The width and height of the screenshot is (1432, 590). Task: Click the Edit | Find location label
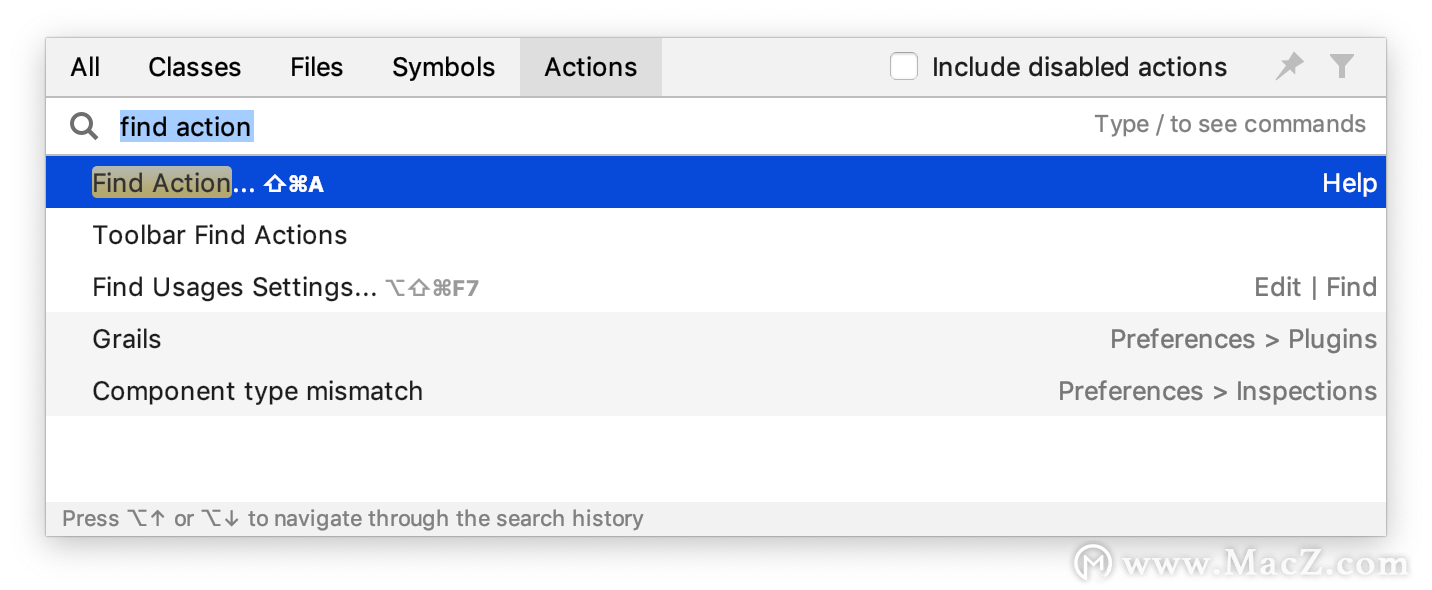click(1315, 287)
